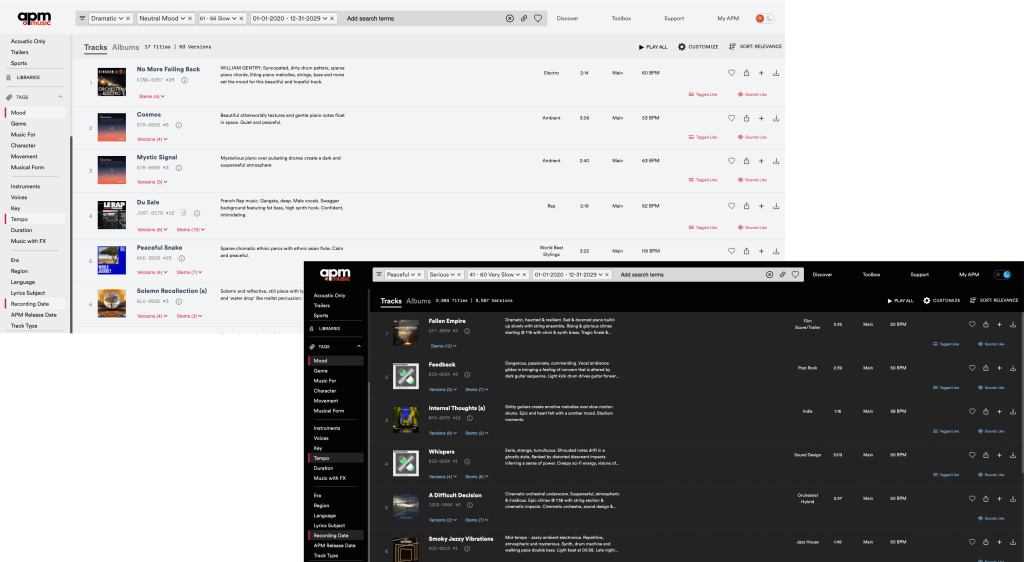Add Peaceful Snake with plus icon
This screenshot has height=562, width=1024.
click(761, 251)
